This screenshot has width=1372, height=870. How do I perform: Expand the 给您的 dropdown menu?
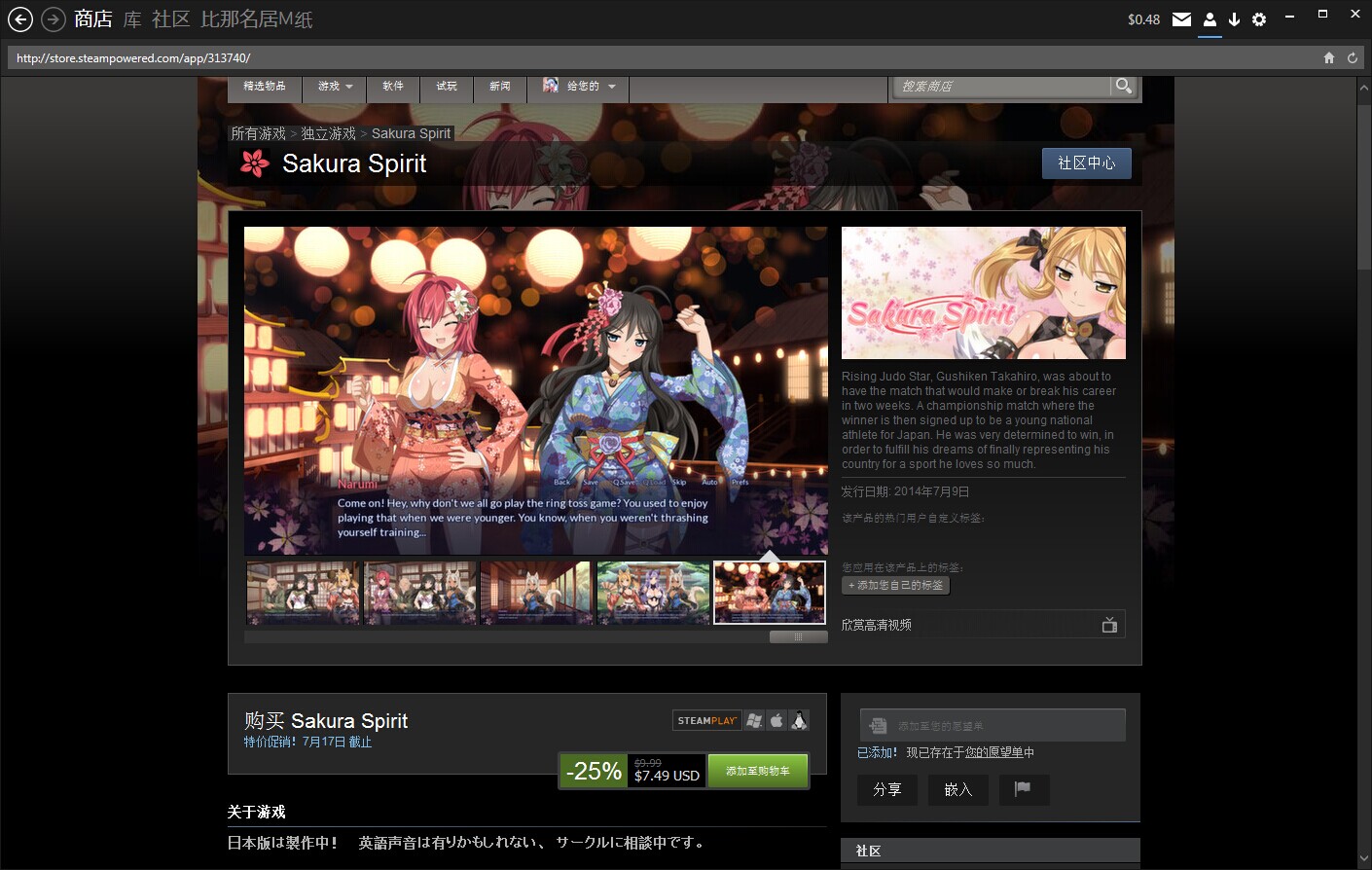pos(578,86)
